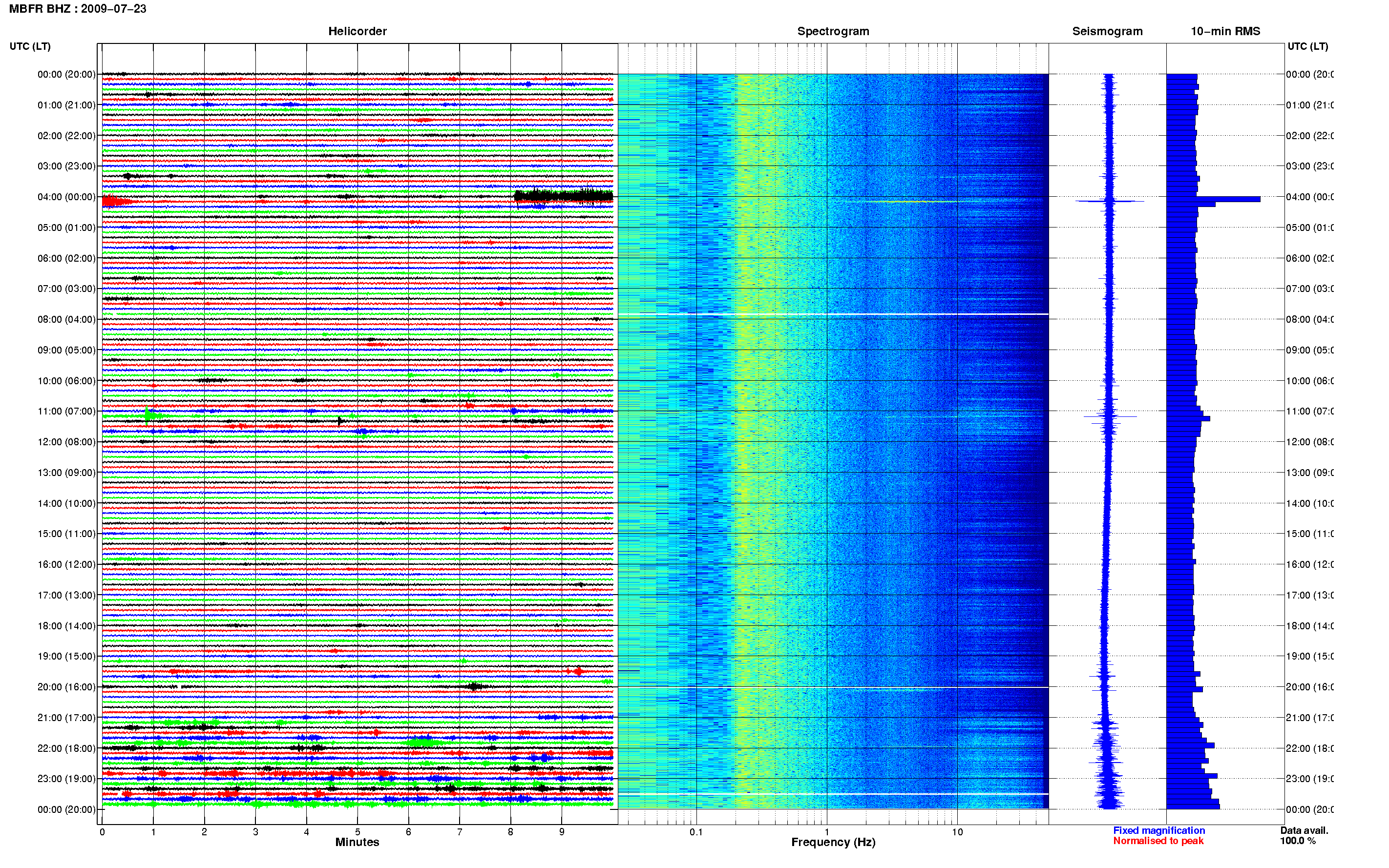Click the "10-min RMS" panel heading
Screen dimensions: 1389x868
pyautogui.click(x=1225, y=31)
